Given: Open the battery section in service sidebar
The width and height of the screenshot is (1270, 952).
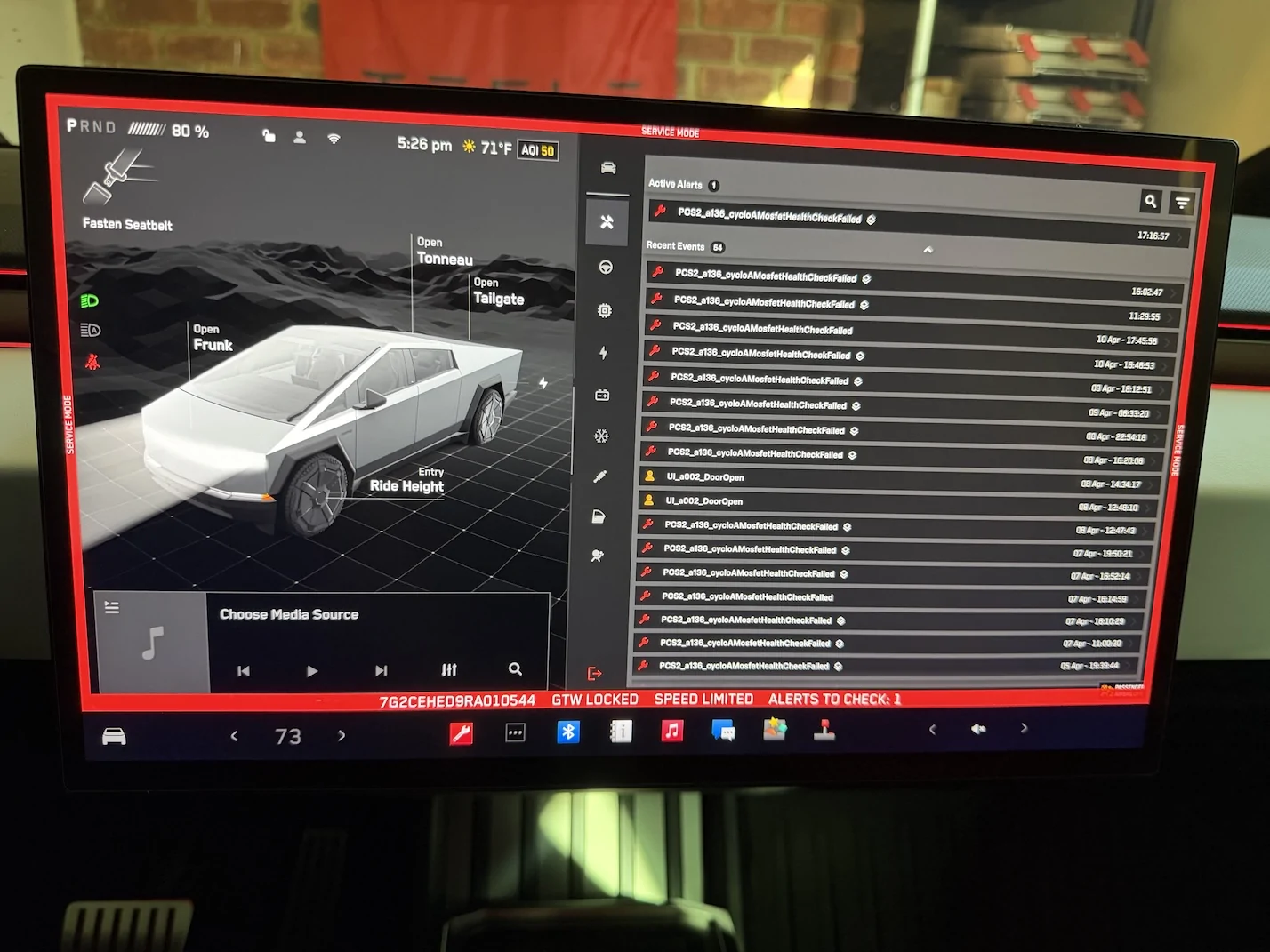Looking at the screenshot, I should 602,395.
